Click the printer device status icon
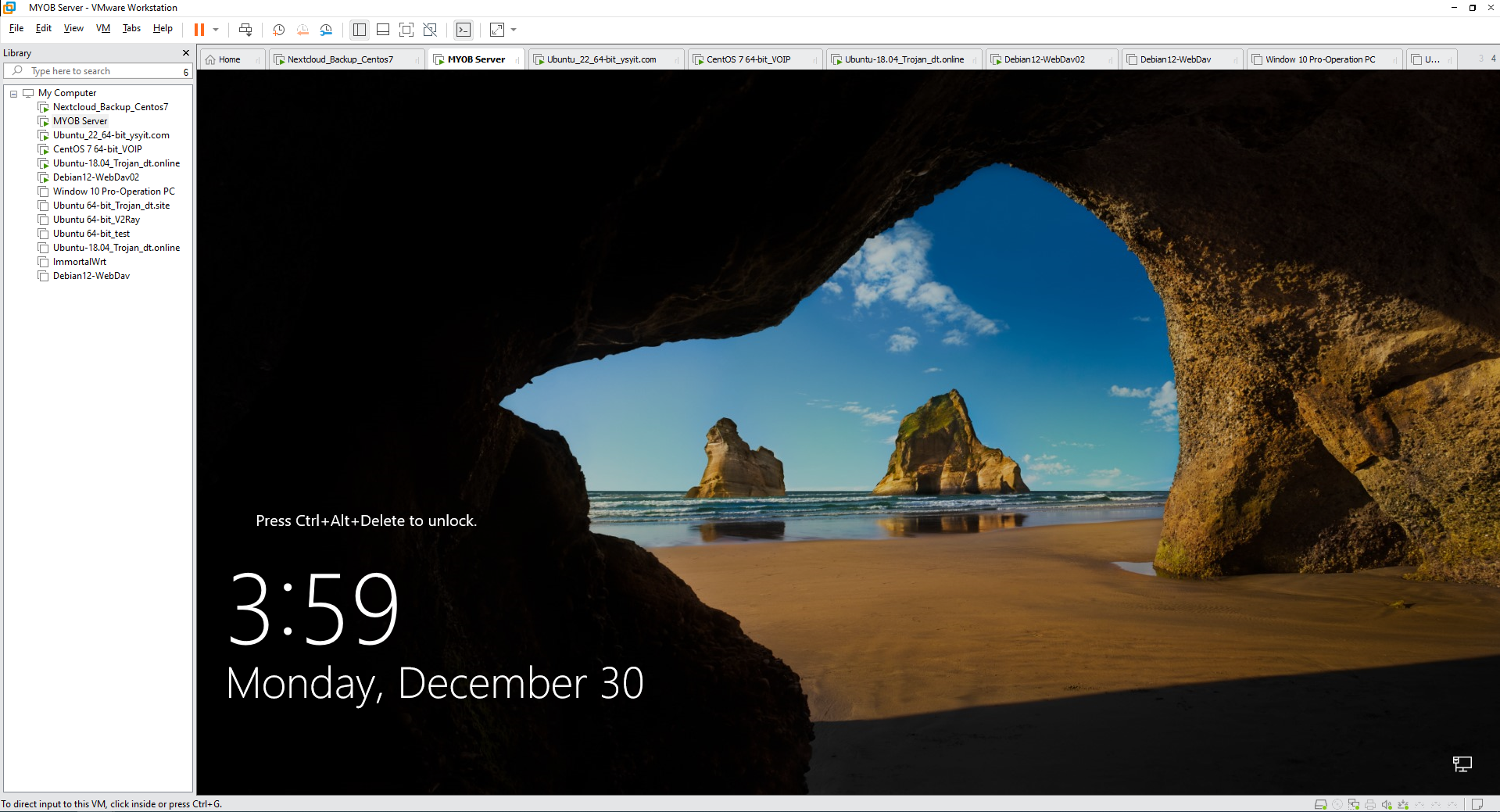This screenshot has width=1500, height=812. pos(1370,804)
